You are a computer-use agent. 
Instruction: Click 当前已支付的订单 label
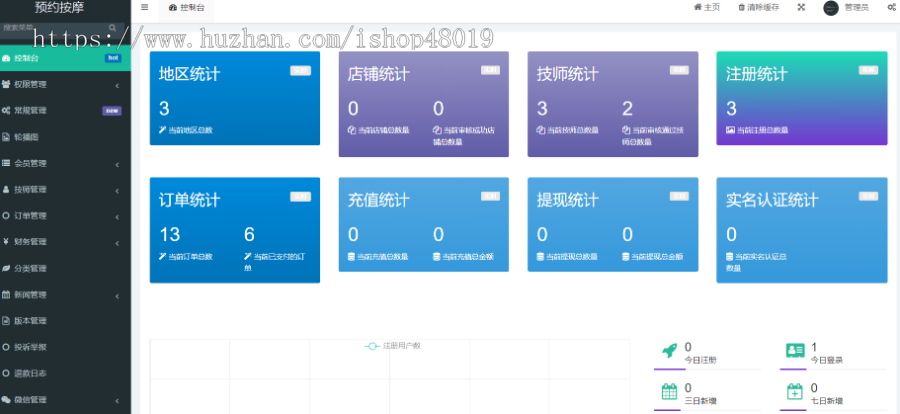point(275,262)
